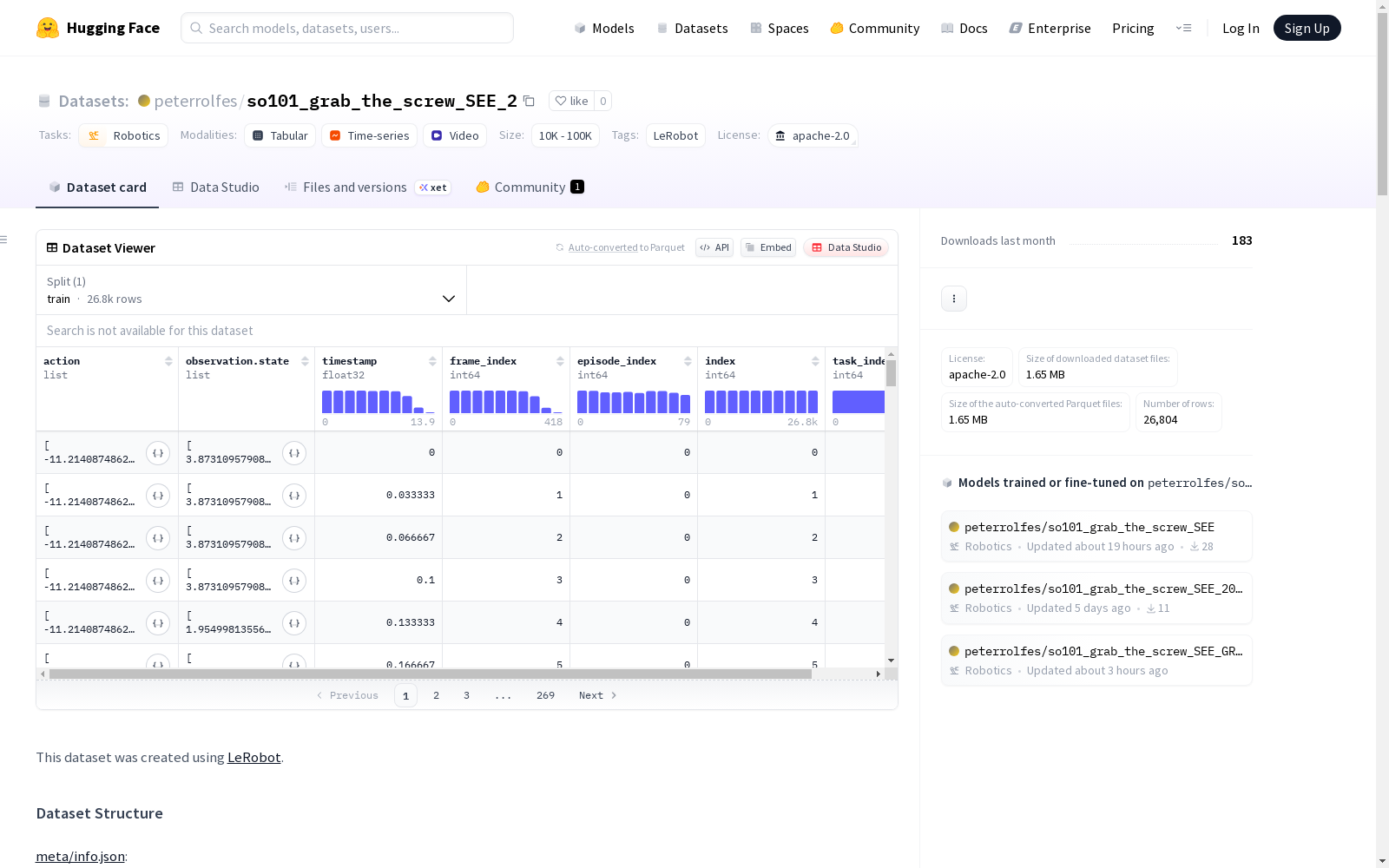Copy dataset name with copy icon
Image resolution: width=1389 pixels, height=868 pixels.
pyautogui.click(x=529, y=101)
